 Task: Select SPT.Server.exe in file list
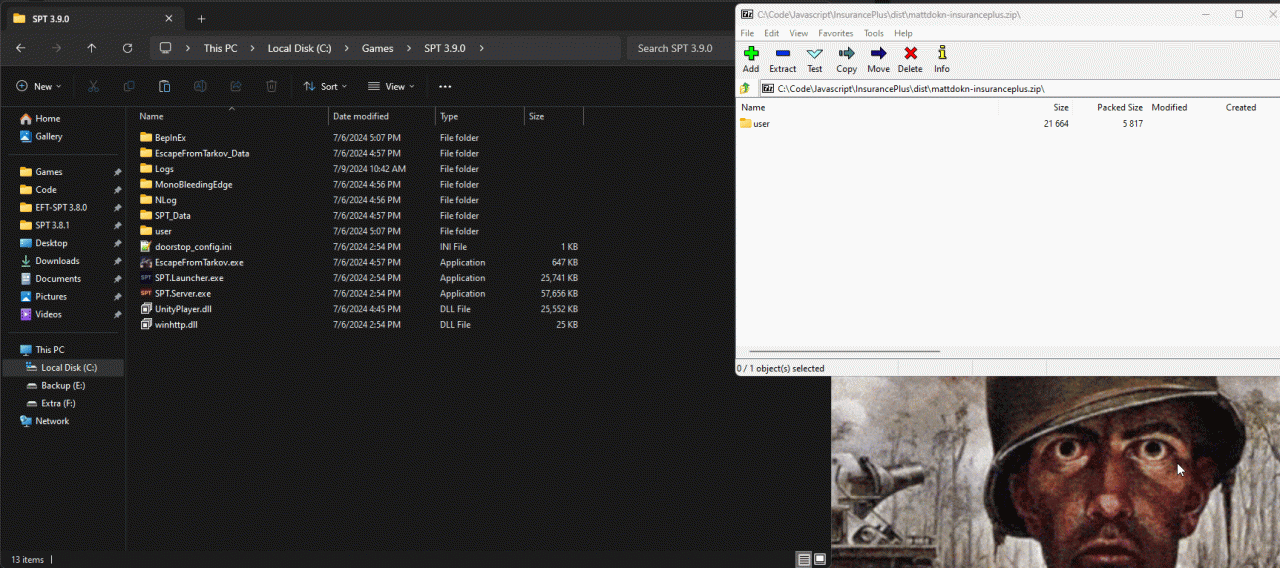182,294
